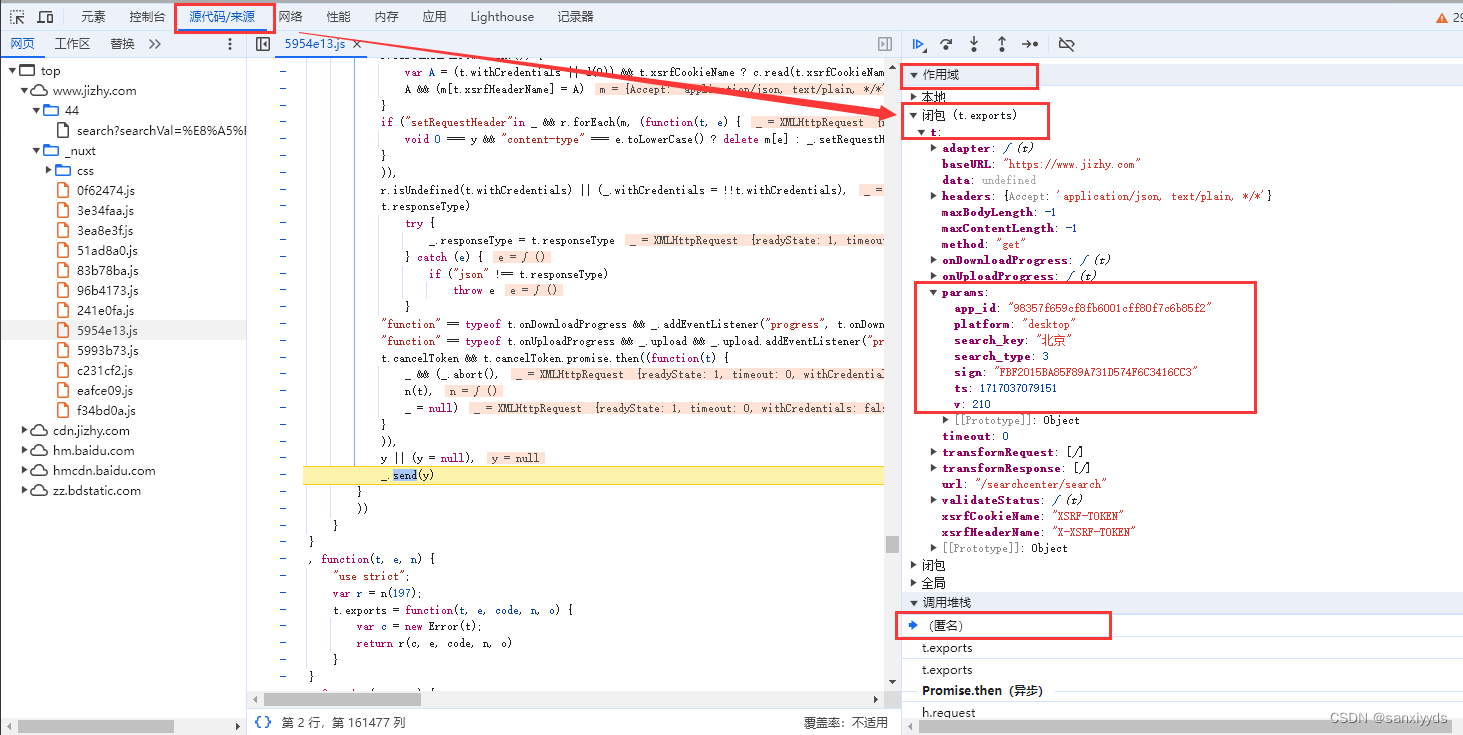Image resolution: width=1463 pixels, height=735 pixels.
Task: Open the Lighthouse panel
Action: pyautogui.click(x=501, y=16)
